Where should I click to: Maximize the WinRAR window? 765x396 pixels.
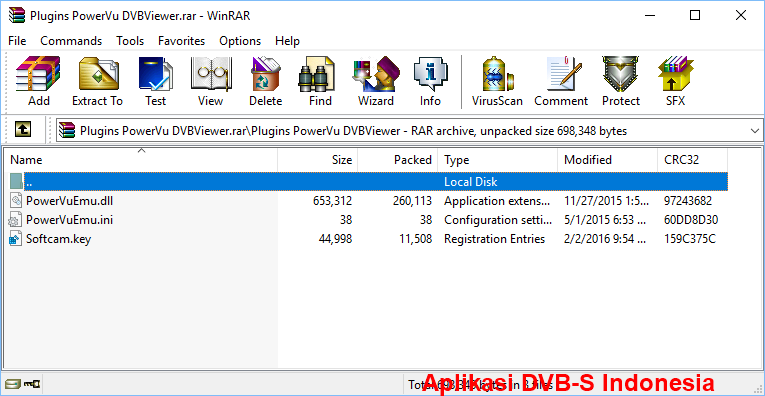pos(695,15)
